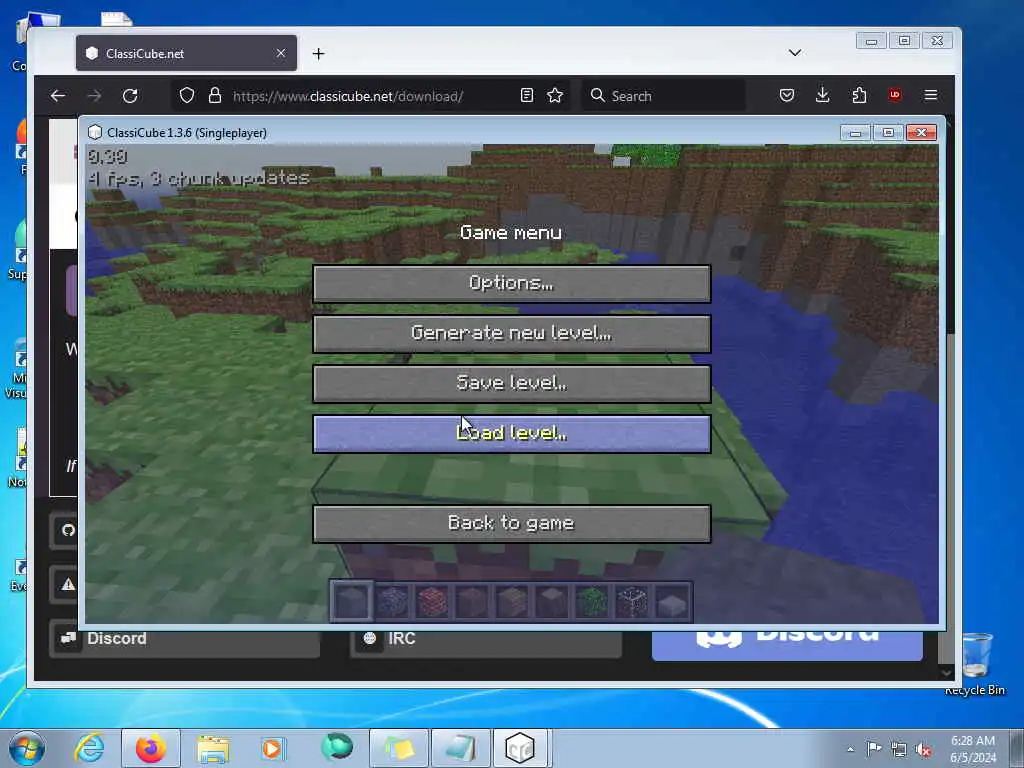The image size is (1024, 768).
Task: Select the green leaves block in hotbar
Action: pyautogui.click(x=592, y=601)
